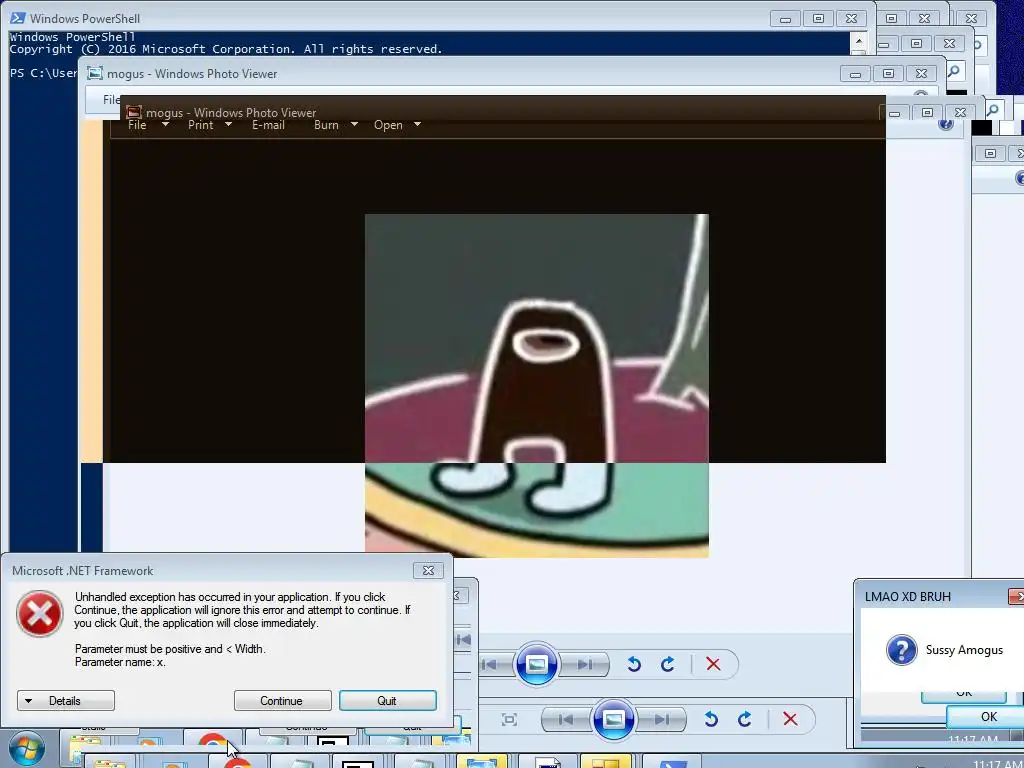Click the icon in the light mogus Photo Viewer title bar
The image size is (1024, 768).
(x=95, y=73)
